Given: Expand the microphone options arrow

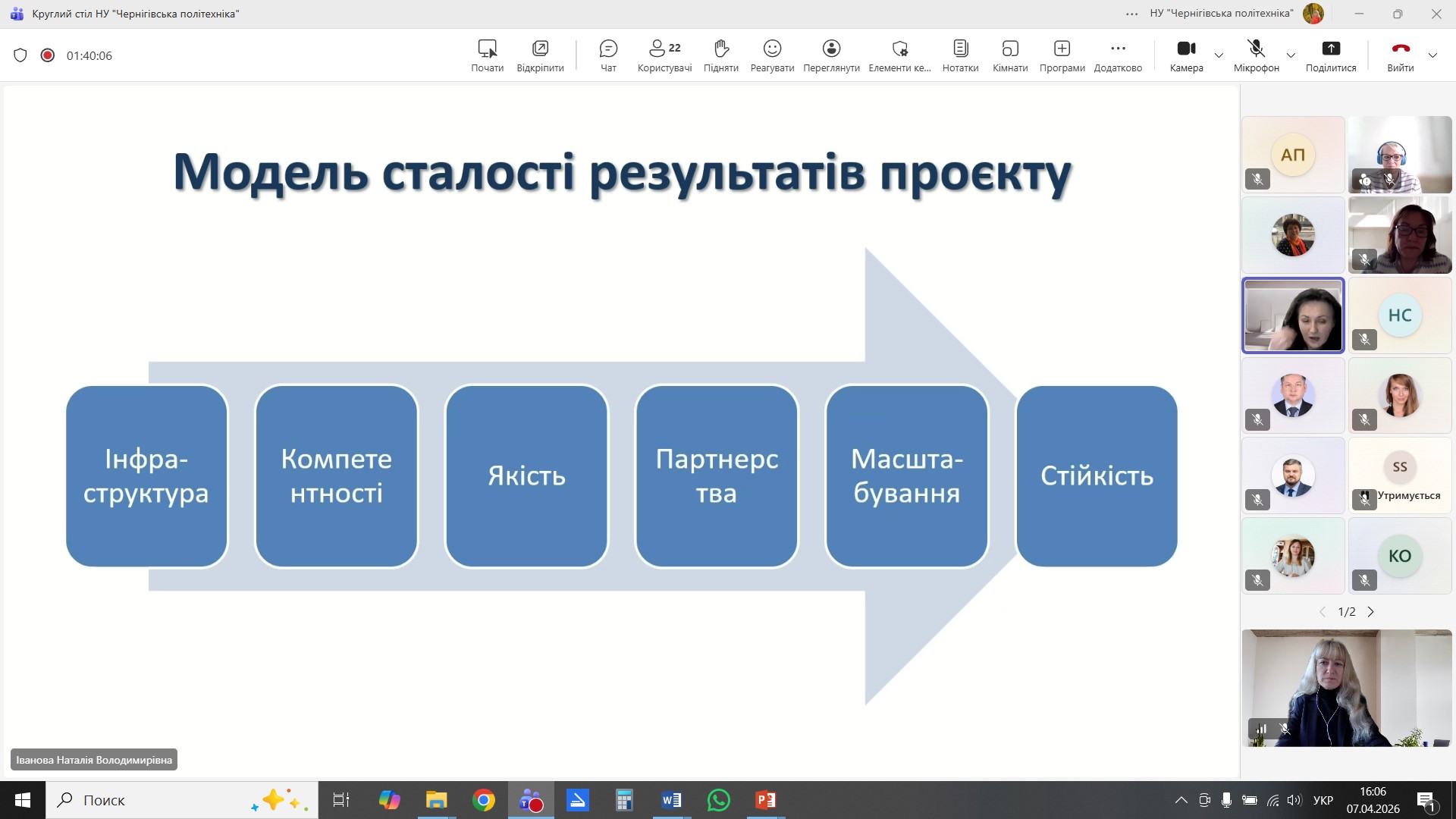Looking at the screenshot, I should [1291, 55].
